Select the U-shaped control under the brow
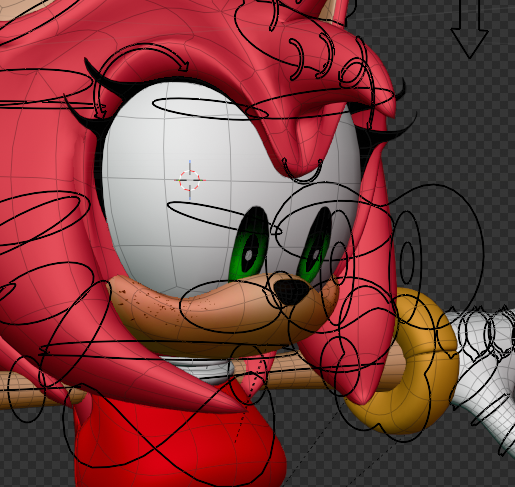This screenshot has height=487, width=515. coord(303,172)
